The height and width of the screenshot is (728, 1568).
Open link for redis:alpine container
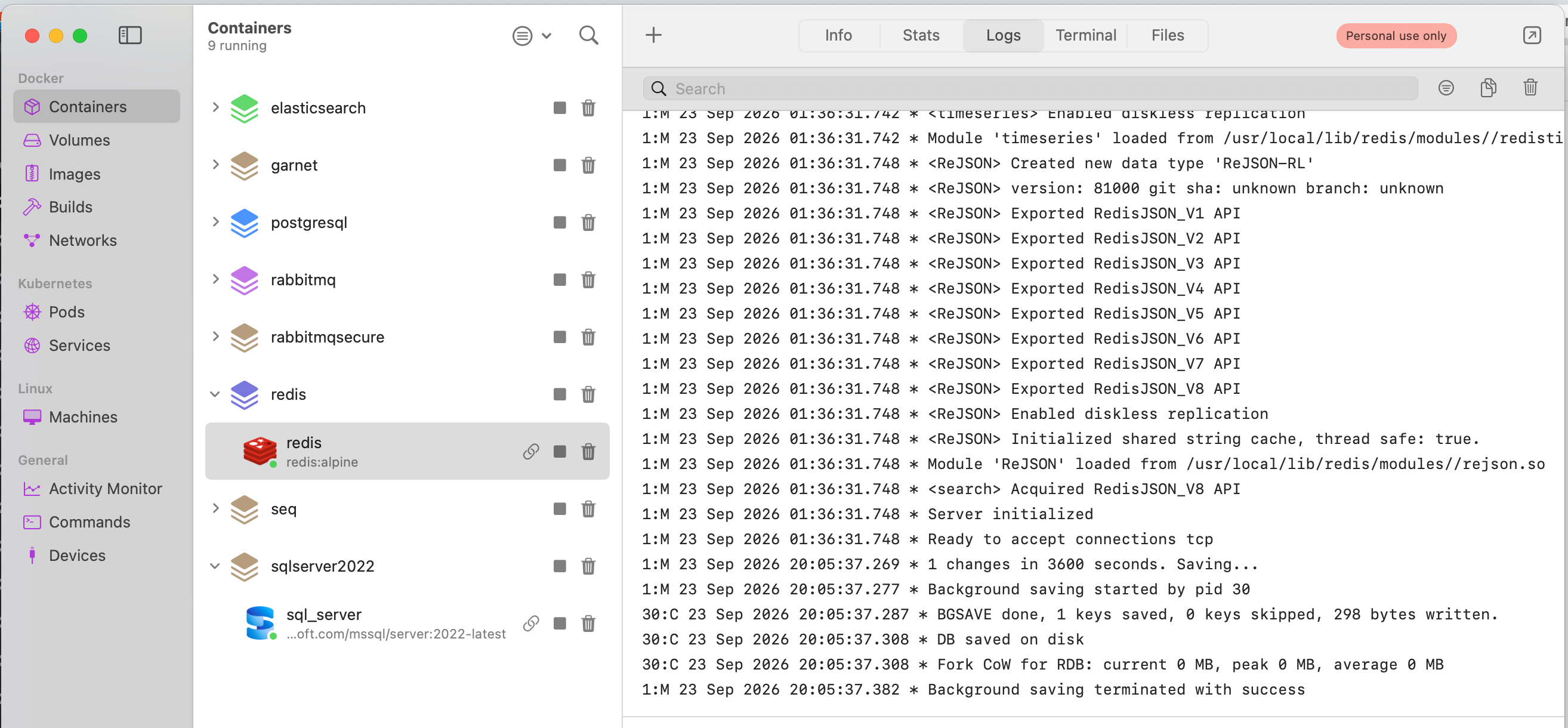click(531, 451)
